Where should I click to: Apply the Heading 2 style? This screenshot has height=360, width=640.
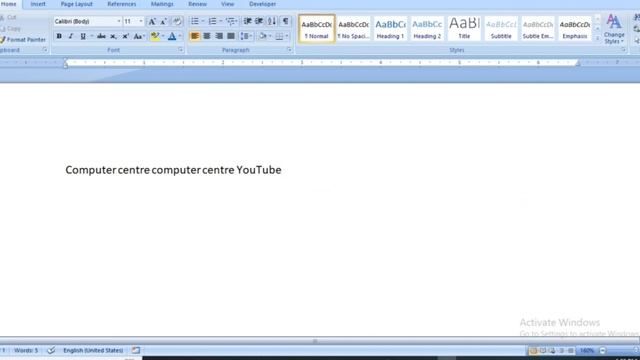[x=427, y=29]
